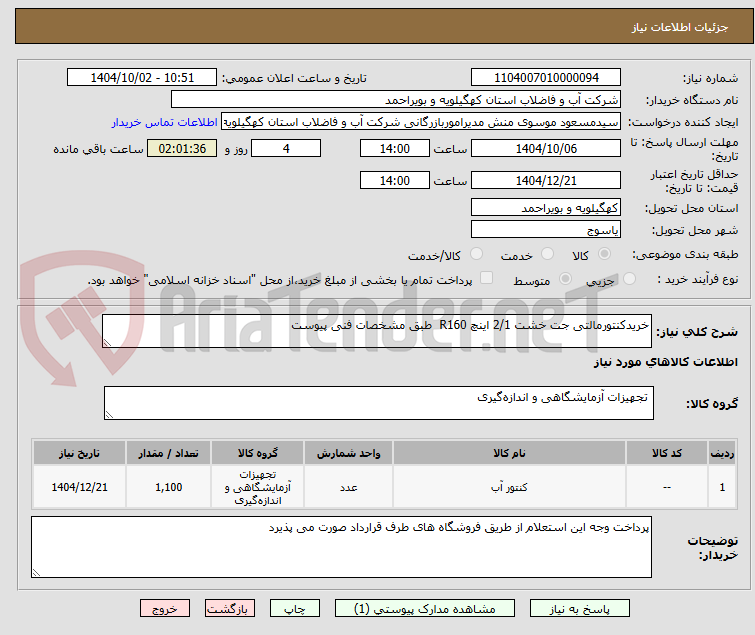Viewport: 755px width, 635px height.
Task: Click the واحد شمارش column header
Action: click(349, 453)
